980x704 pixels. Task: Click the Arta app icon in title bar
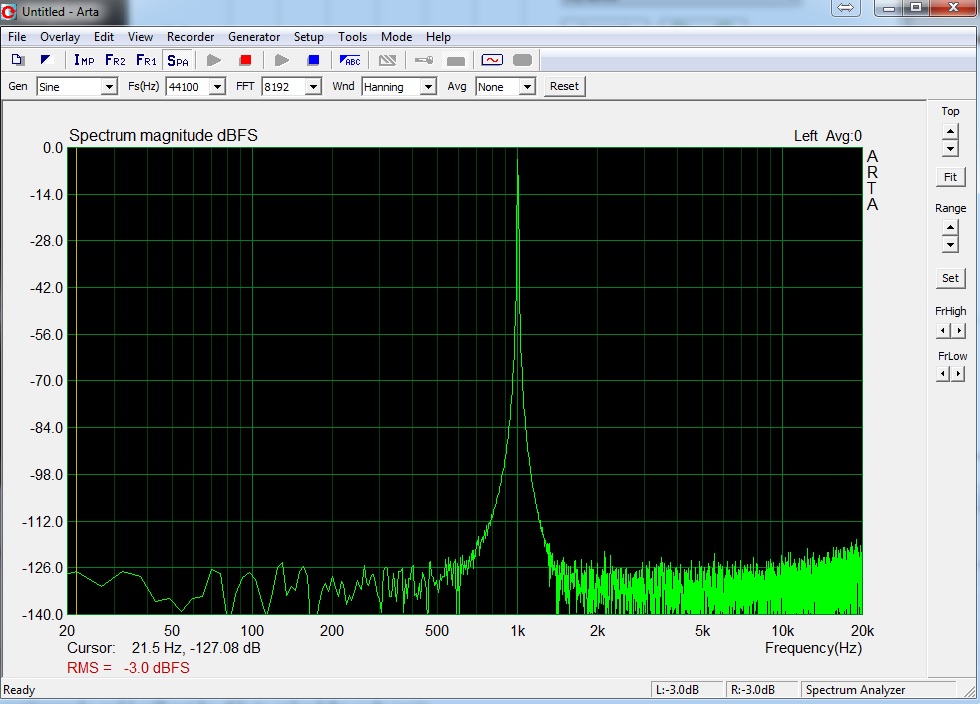click(x=9, y=11)
